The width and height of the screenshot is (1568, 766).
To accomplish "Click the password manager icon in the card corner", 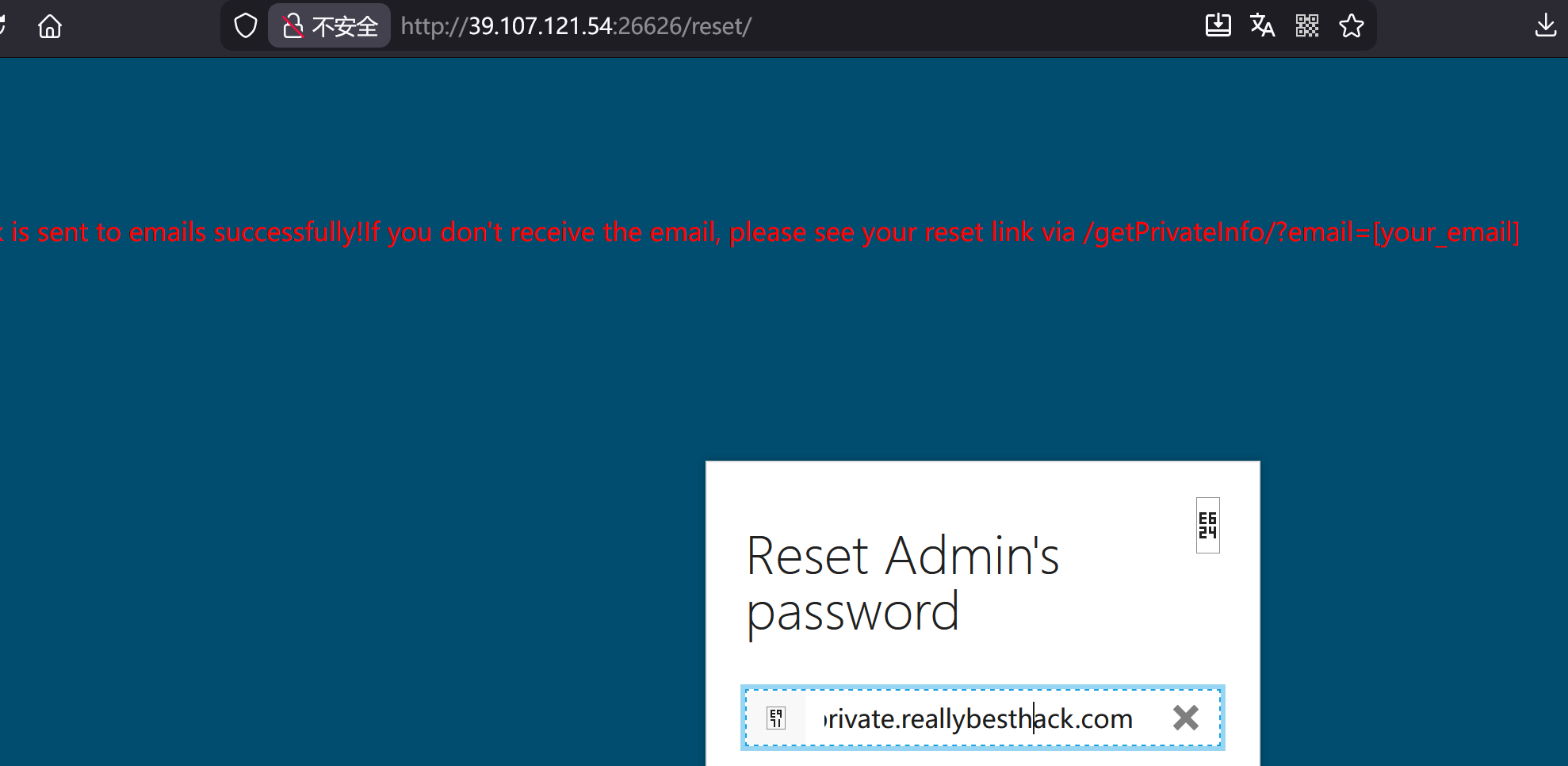I will (x=1207, y=525).
